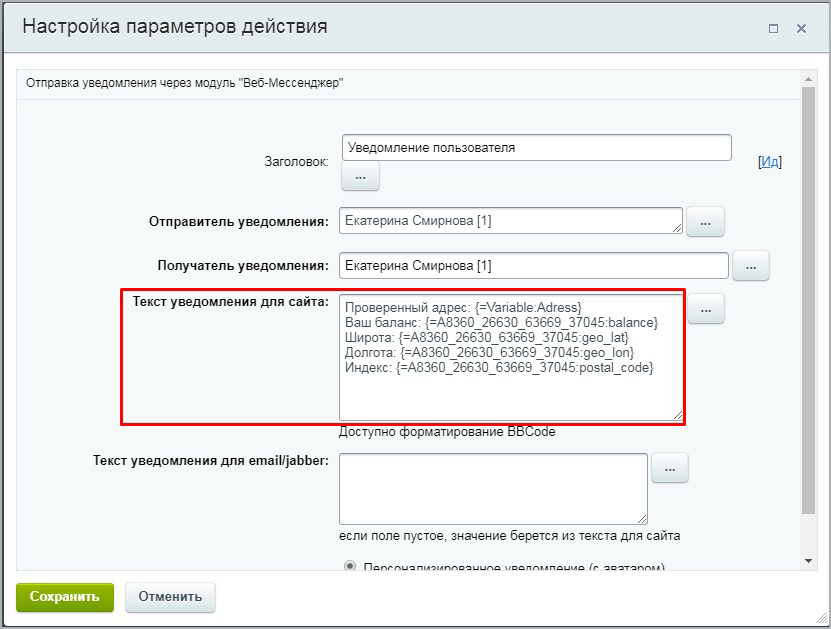
Task: Maximize the action settings dialog
Action: (773, 29)
